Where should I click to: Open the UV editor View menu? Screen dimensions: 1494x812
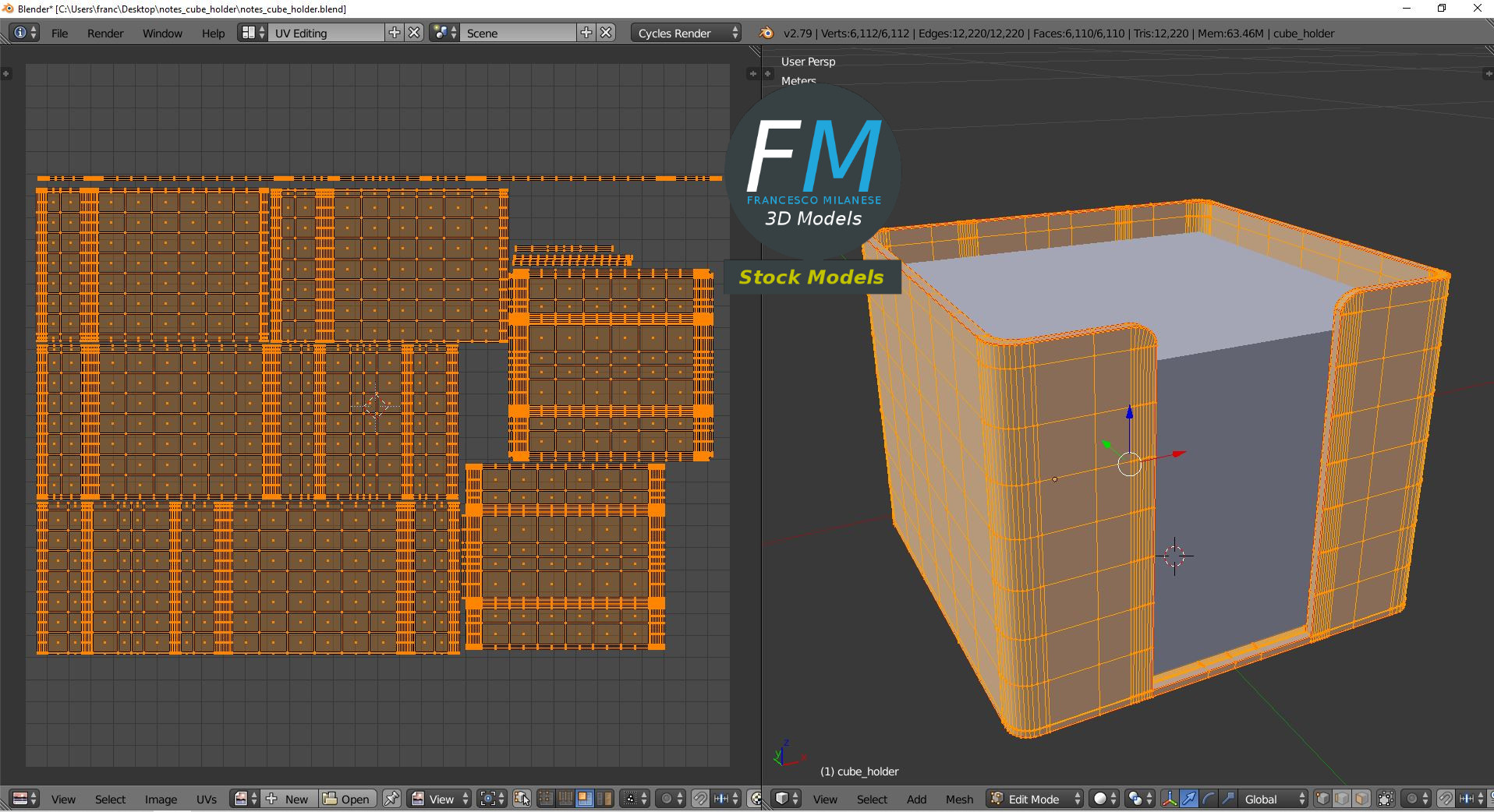tap(63, 800)
